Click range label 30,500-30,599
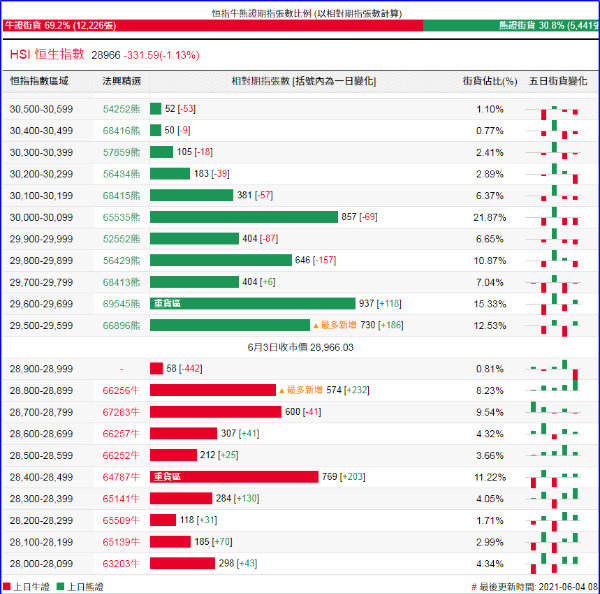The width and height of the screenshot is (600, 594). click(41, 109)
